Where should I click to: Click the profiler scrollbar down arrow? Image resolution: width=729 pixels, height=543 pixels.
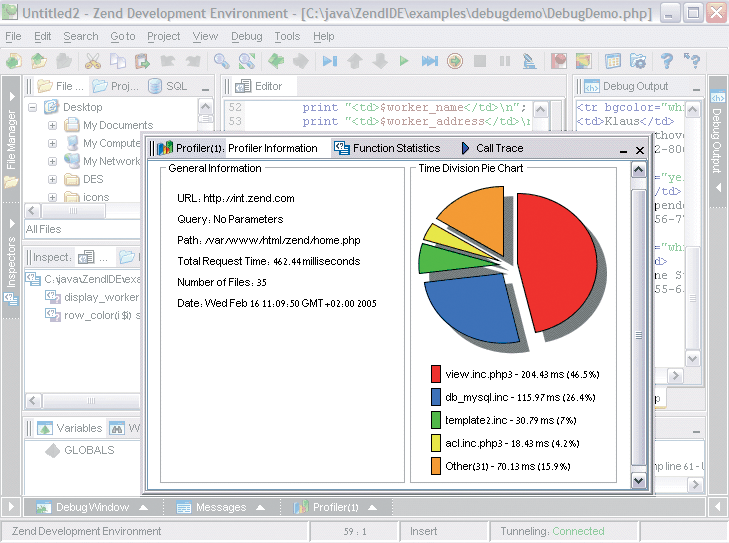point(639,481)
